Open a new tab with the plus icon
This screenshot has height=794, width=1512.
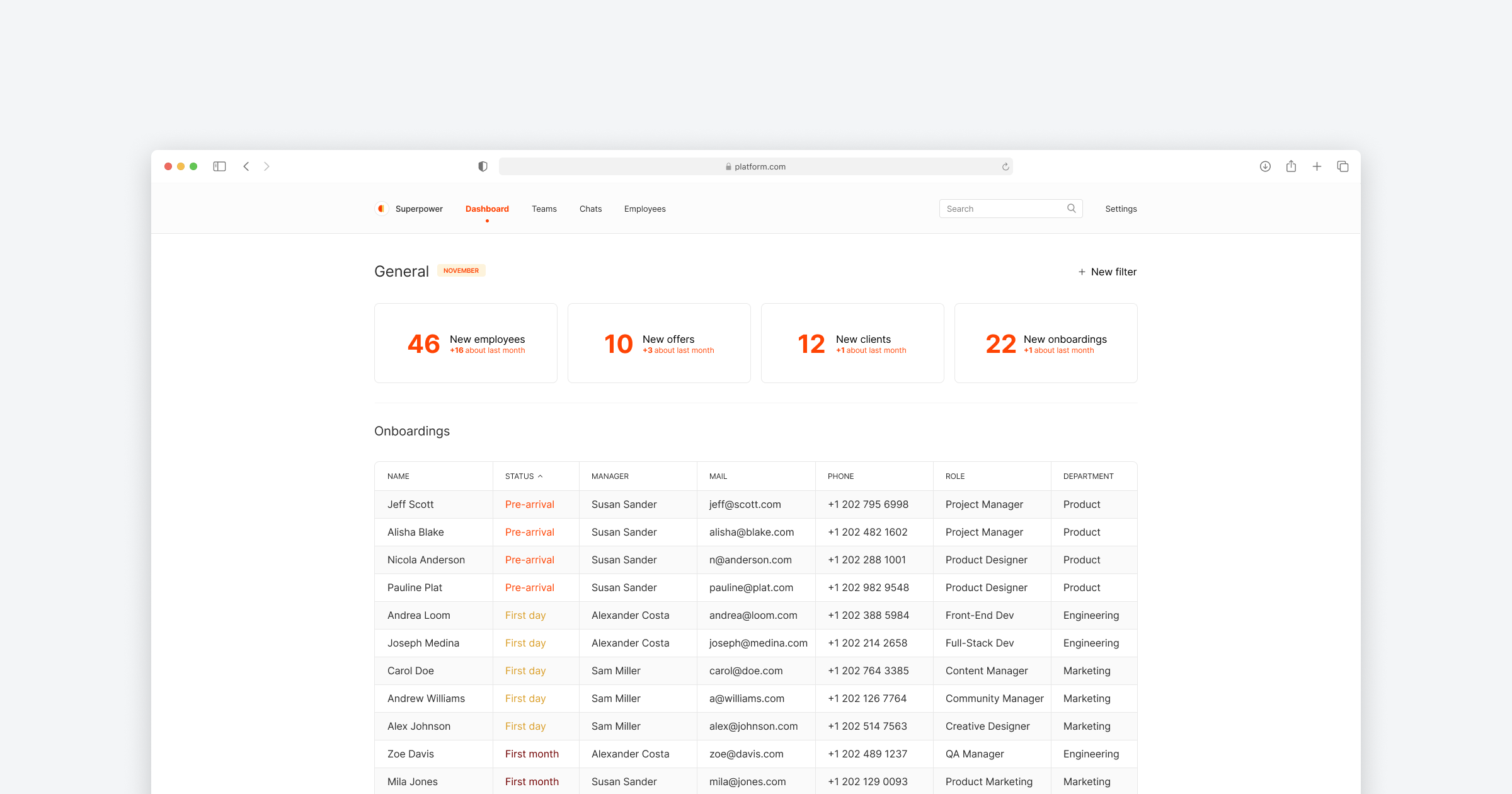1317,166
